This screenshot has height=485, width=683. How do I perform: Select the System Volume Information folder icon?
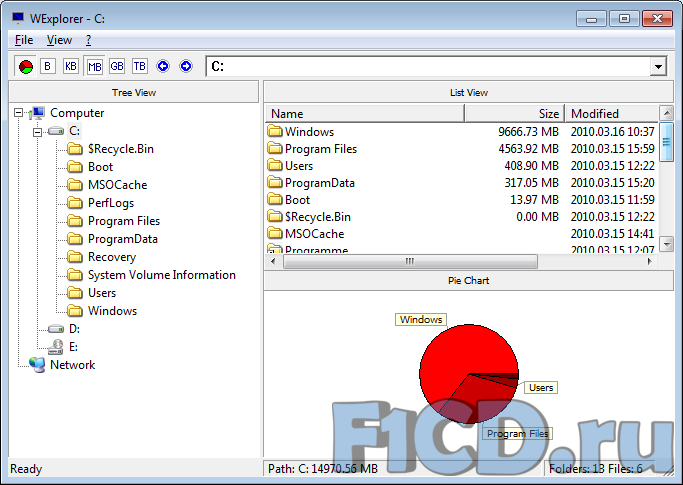point(75,275)
